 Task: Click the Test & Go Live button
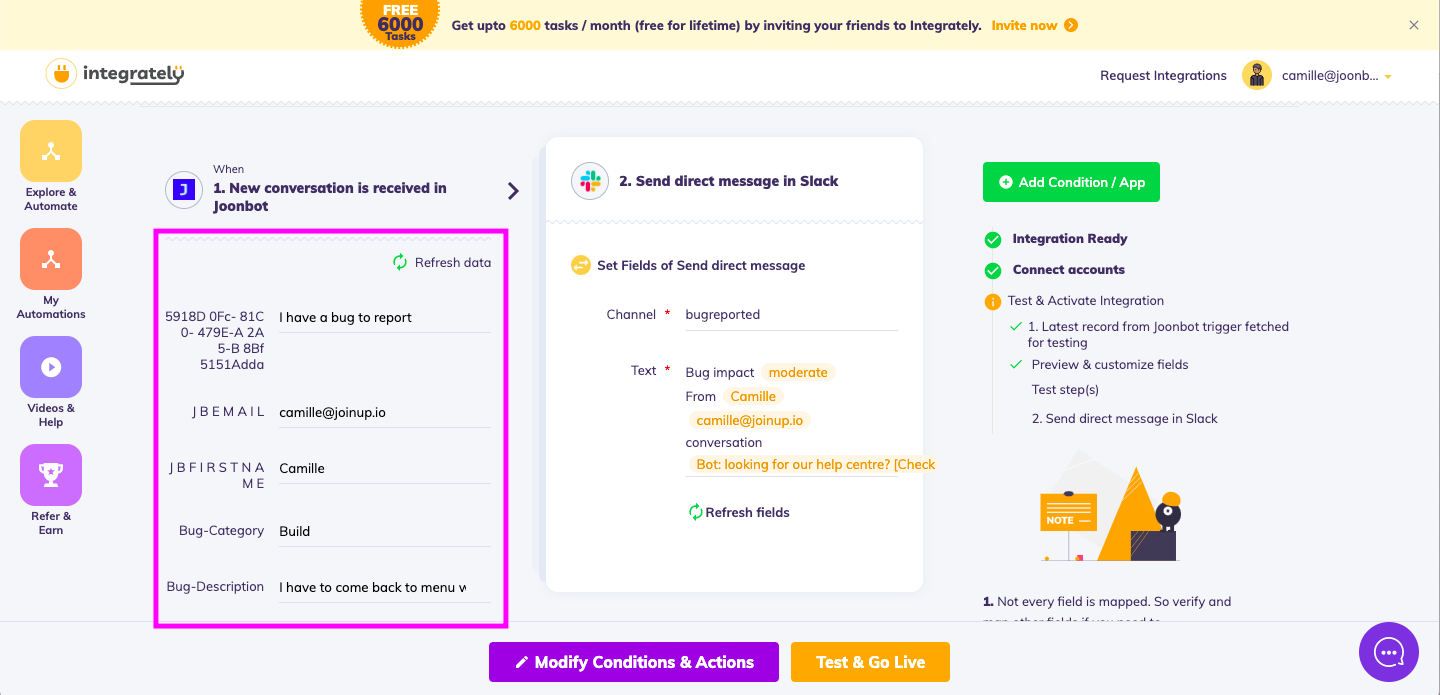coord(870,662)
